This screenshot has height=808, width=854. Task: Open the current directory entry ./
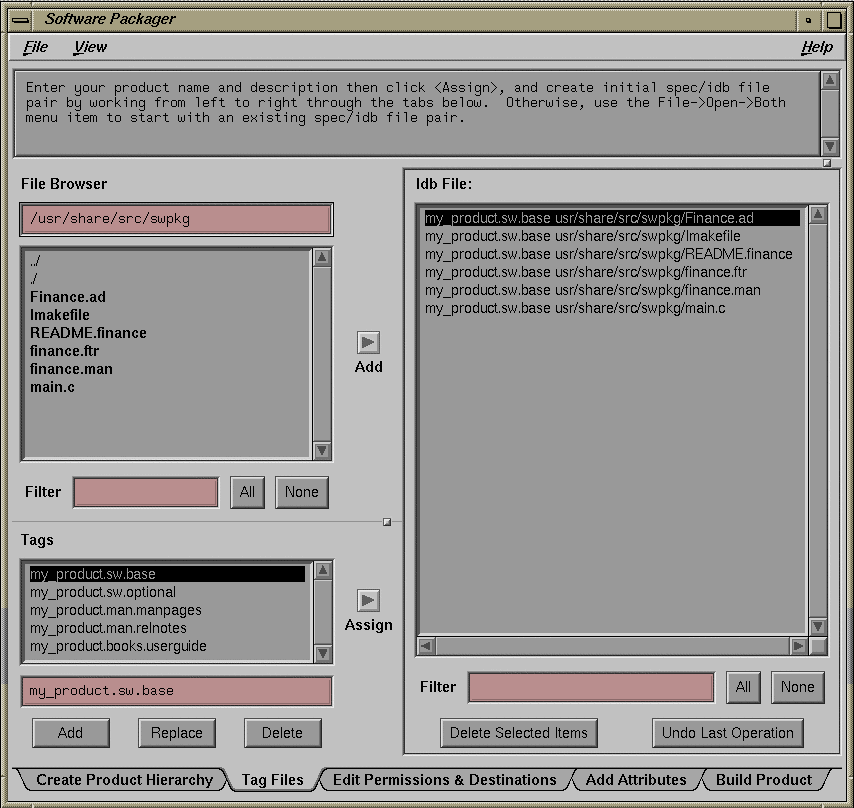click(x=34, y=278)
